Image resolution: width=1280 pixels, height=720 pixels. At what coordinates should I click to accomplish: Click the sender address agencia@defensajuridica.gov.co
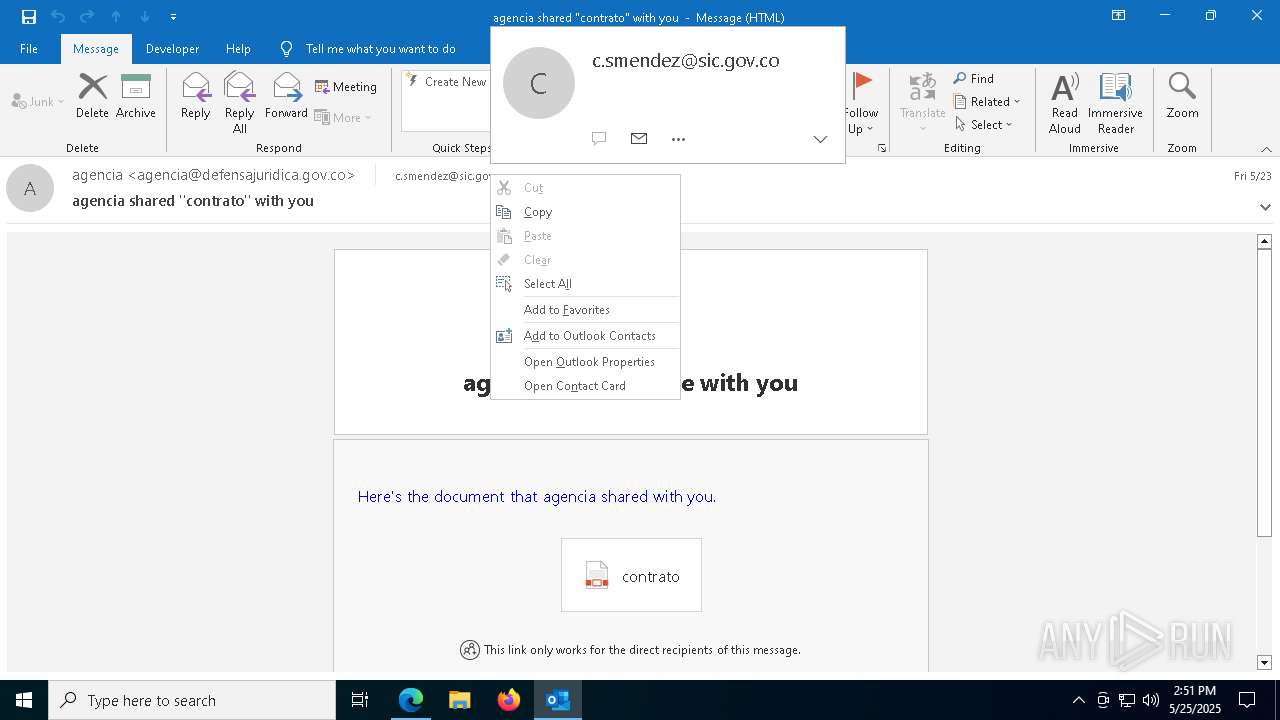[x=241, y=175]
